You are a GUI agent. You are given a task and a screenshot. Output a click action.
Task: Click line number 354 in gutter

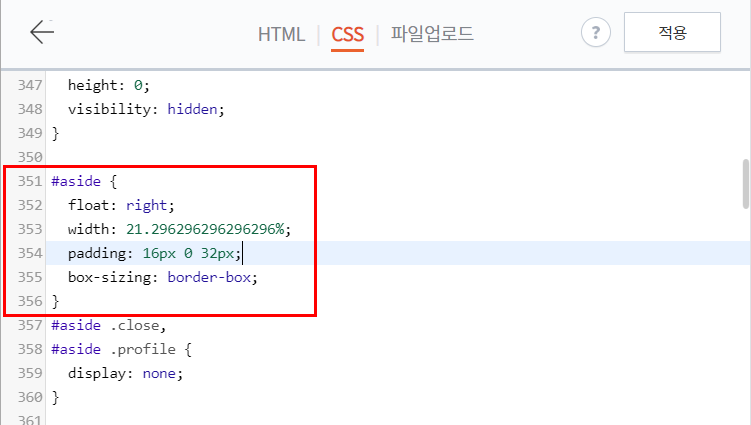pos(30,253)
